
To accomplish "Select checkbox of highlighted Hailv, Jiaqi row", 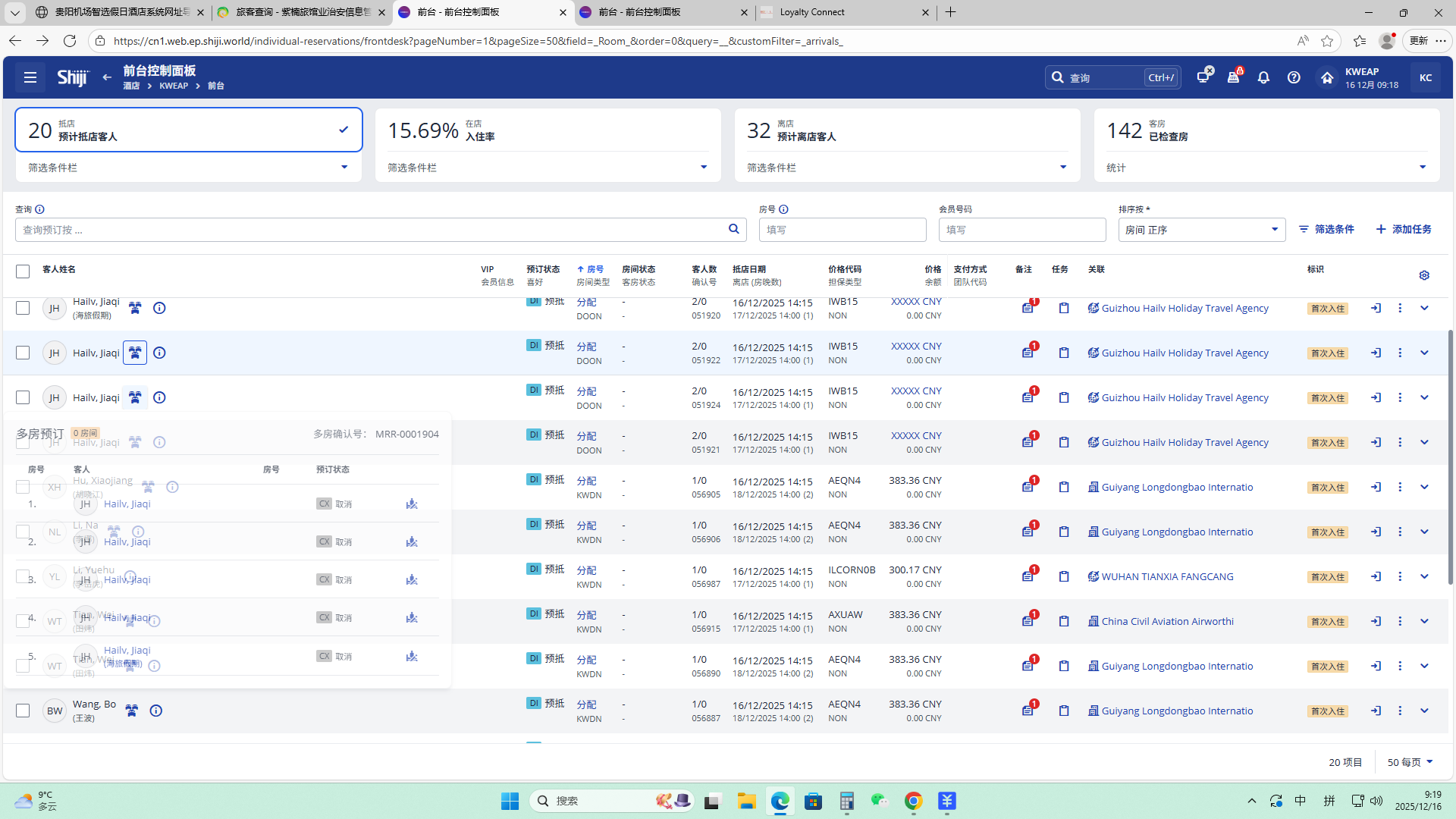I will 23,353.
